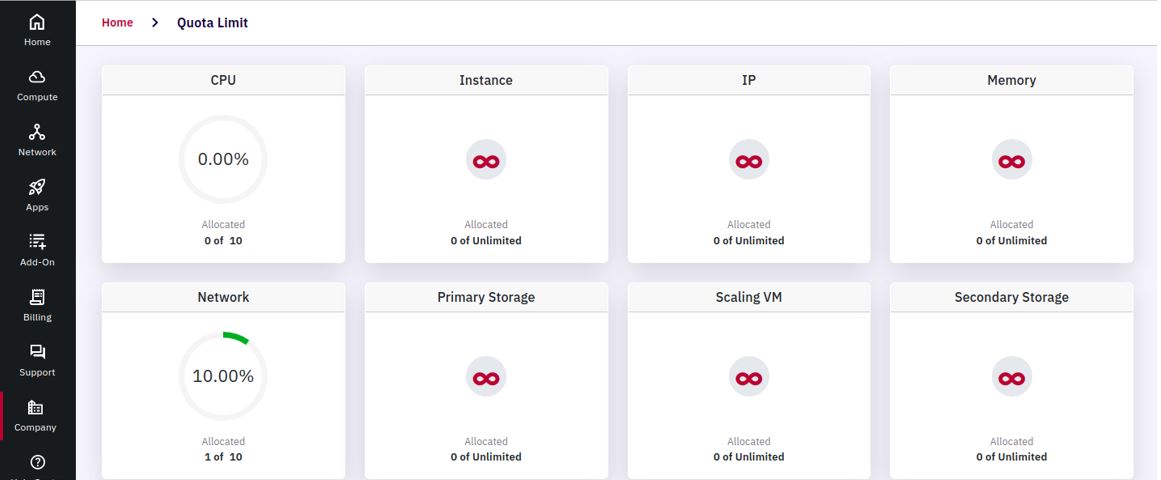Click the Quota Limit breadcrumb text
1161x480 pixels.
(x=213, y=23)
